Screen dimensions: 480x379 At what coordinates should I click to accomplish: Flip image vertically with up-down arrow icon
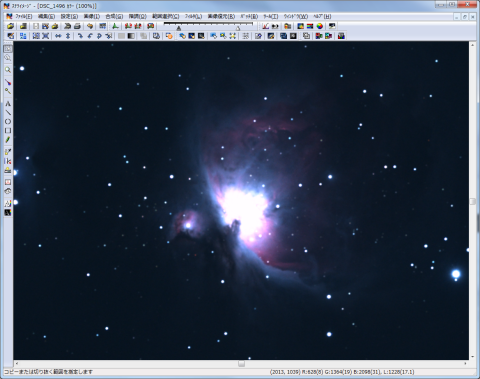coord(68,36)
